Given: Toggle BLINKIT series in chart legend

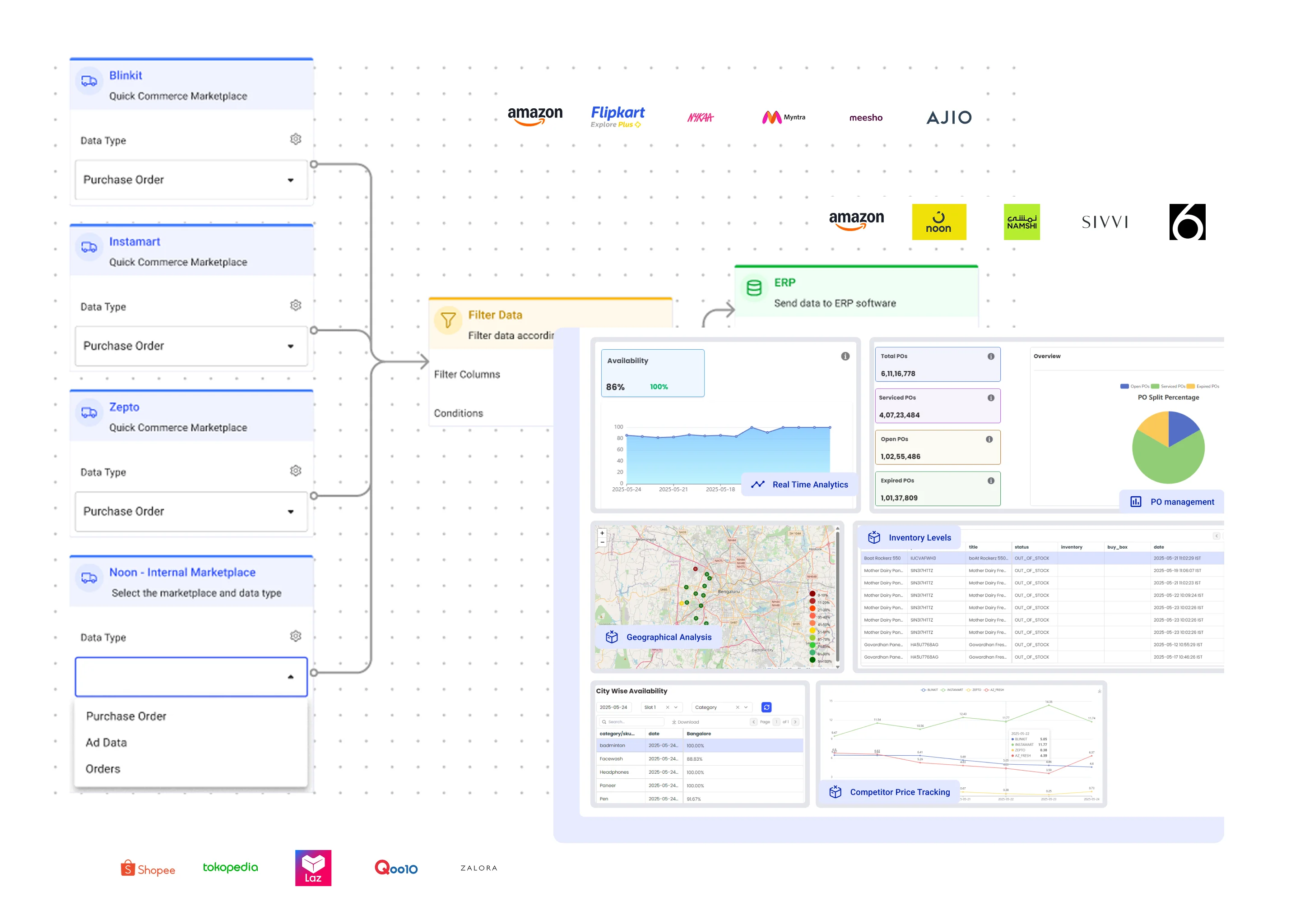Looking at the screenshot, I should (929, 689).
